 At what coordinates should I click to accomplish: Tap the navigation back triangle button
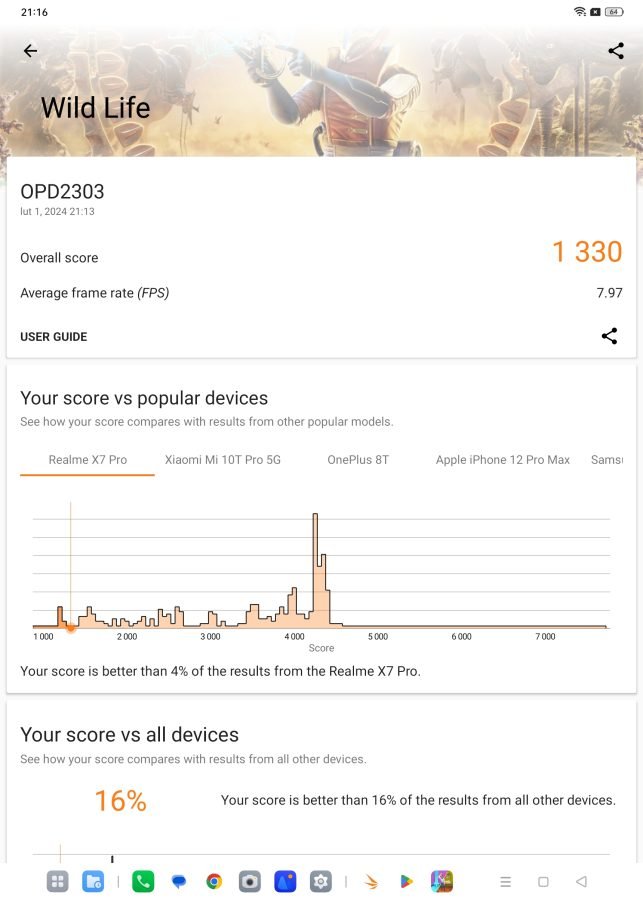coord(581,881)
